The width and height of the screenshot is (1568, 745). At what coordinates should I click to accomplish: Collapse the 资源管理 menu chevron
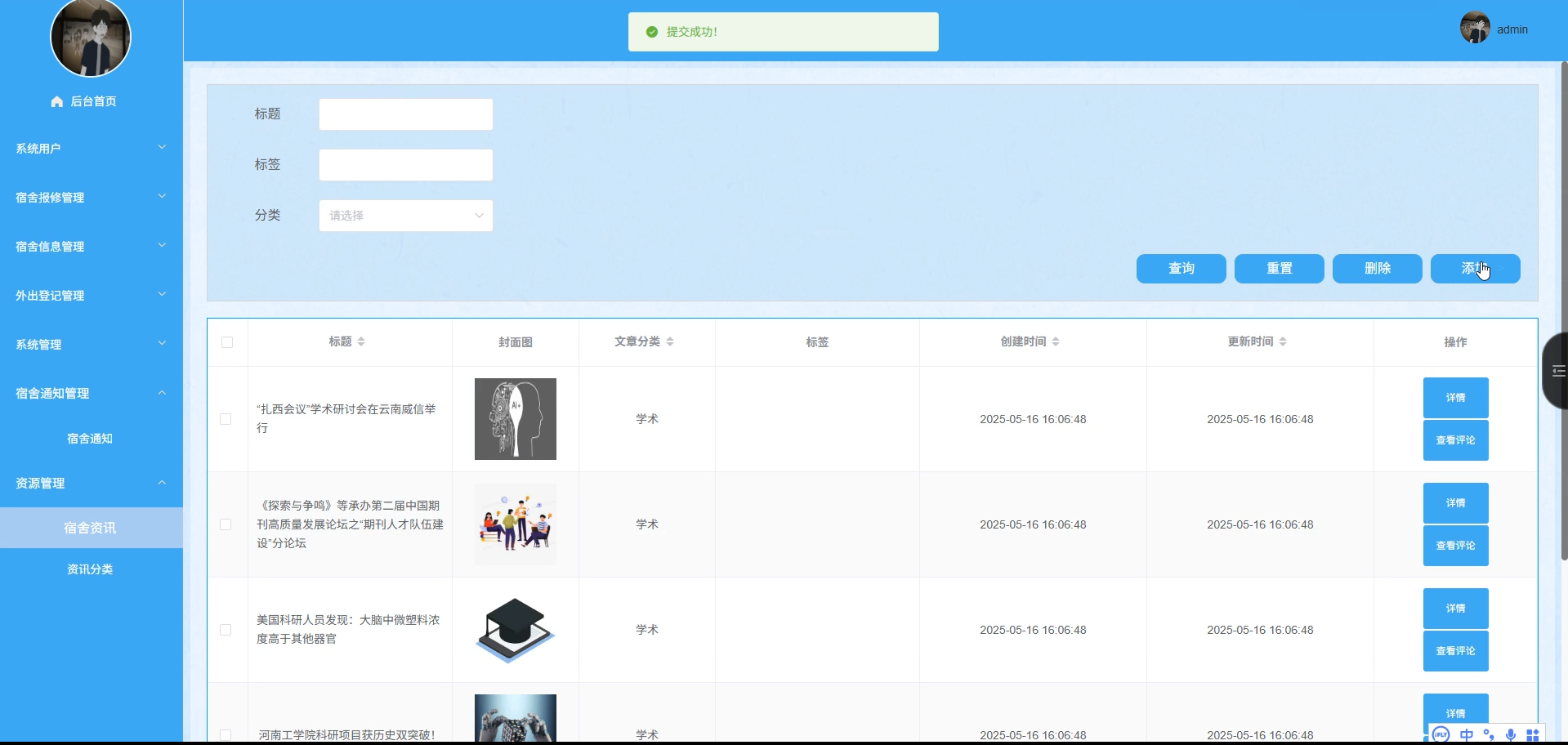(162, 483)
